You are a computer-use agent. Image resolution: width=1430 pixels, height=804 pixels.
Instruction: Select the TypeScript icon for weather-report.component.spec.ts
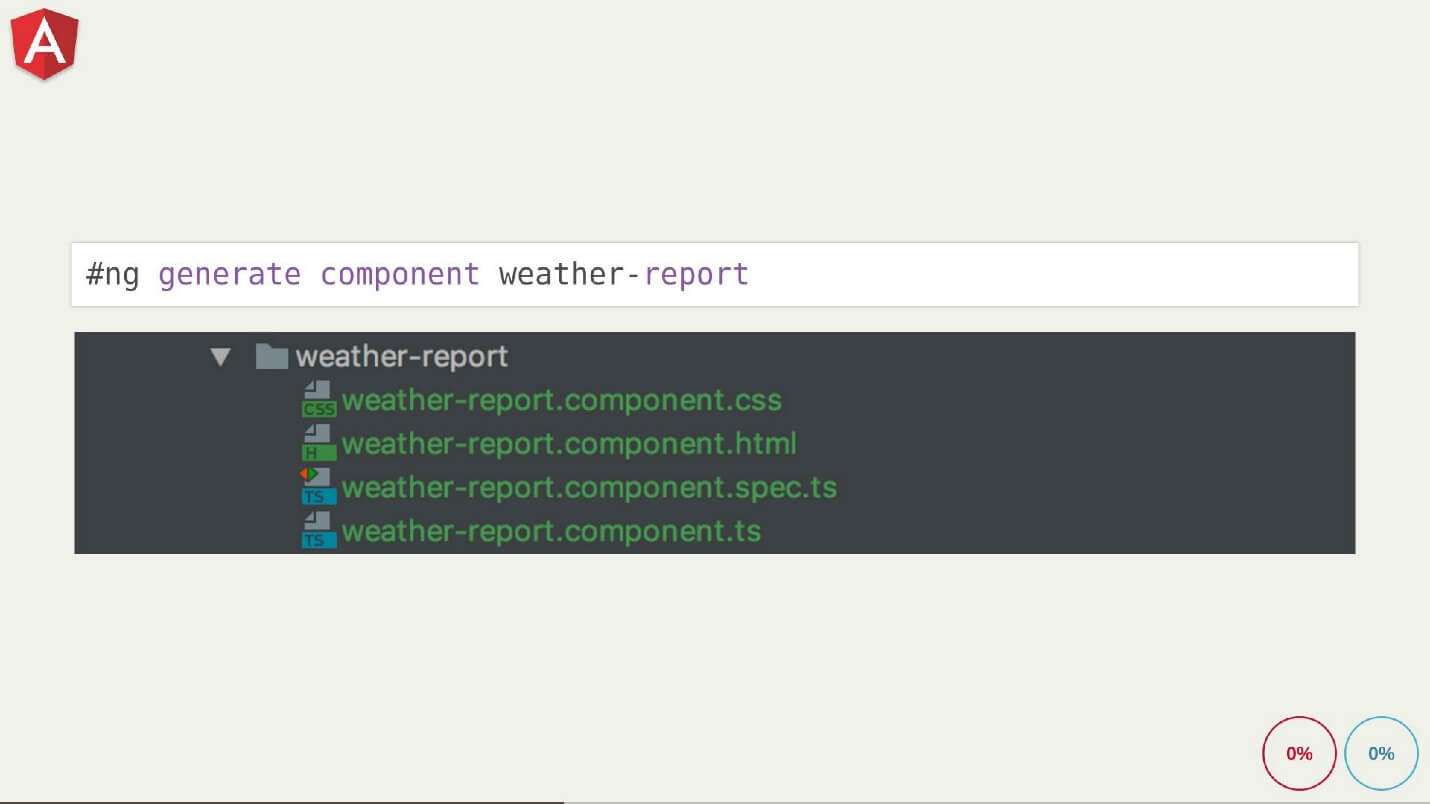click(x=317, y=488)
